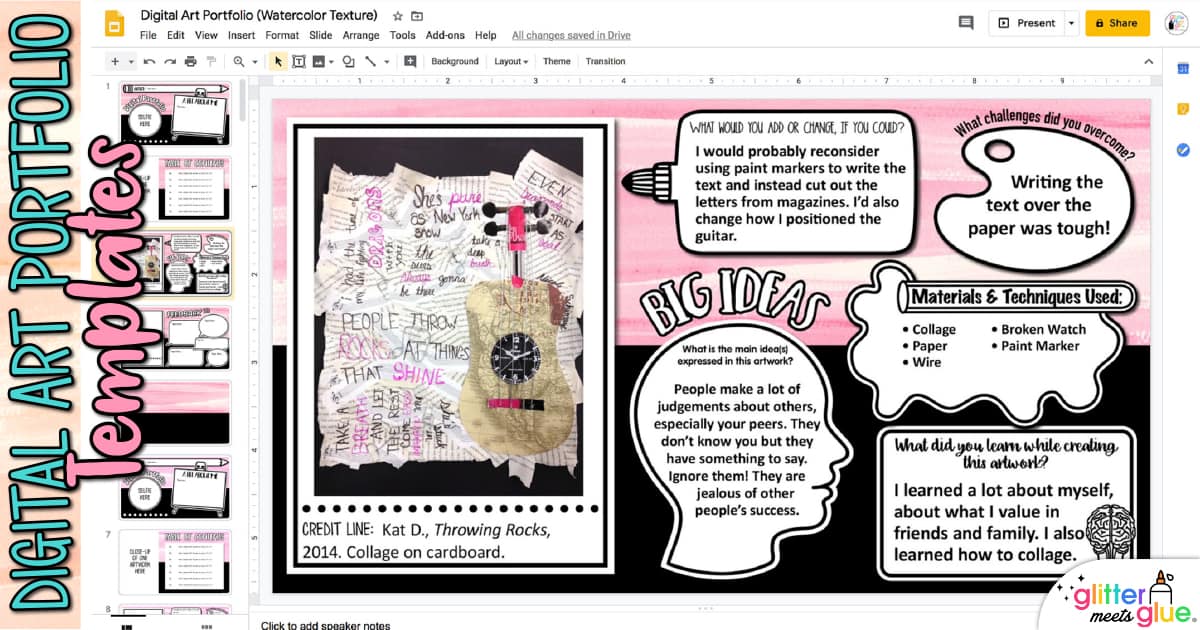1200x630 pixels.
Task: Select the shape tool
Action: click(x=347, y=61)
